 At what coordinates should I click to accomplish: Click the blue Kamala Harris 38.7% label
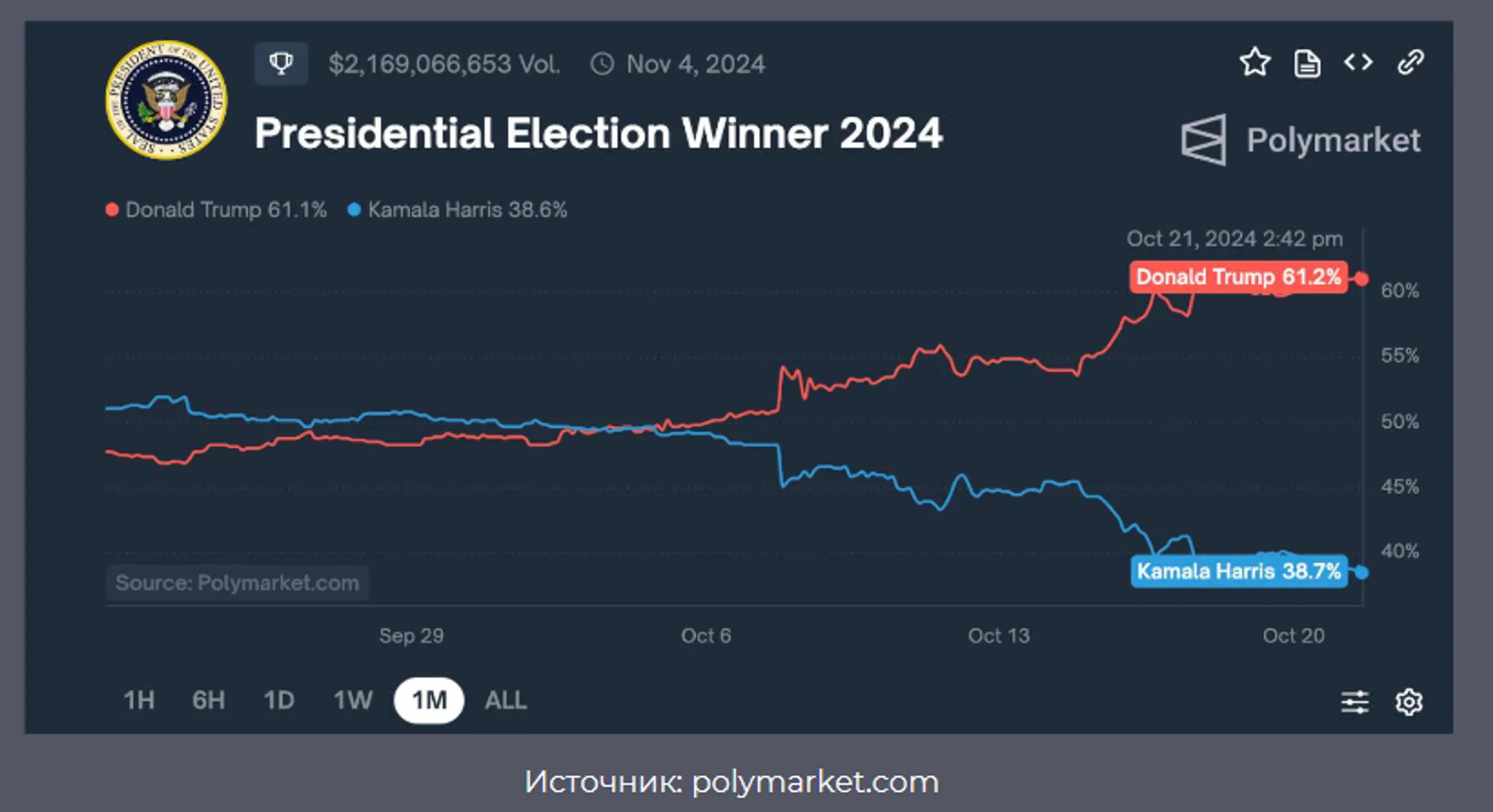[x=1239, y=572]
